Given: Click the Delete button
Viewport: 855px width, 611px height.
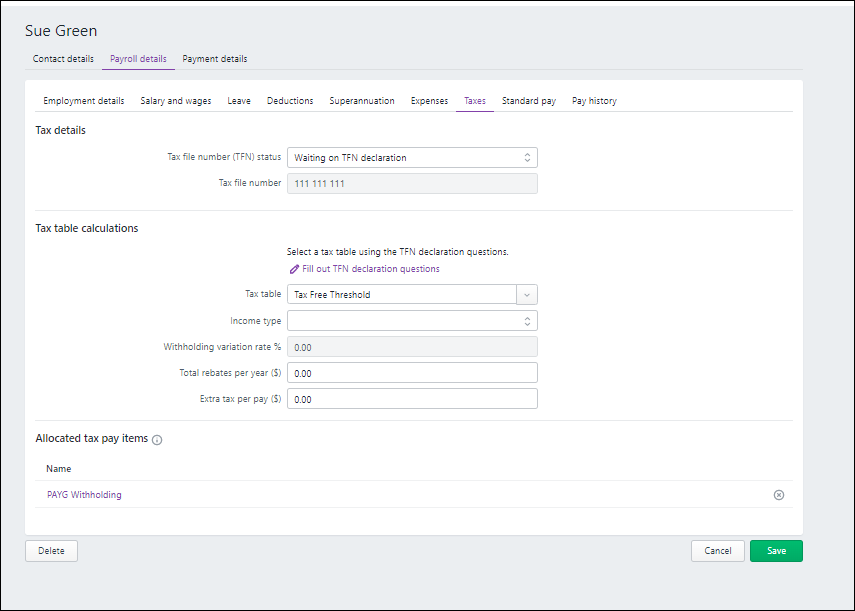Looking at the screenshot, I should tap(51, 550).
